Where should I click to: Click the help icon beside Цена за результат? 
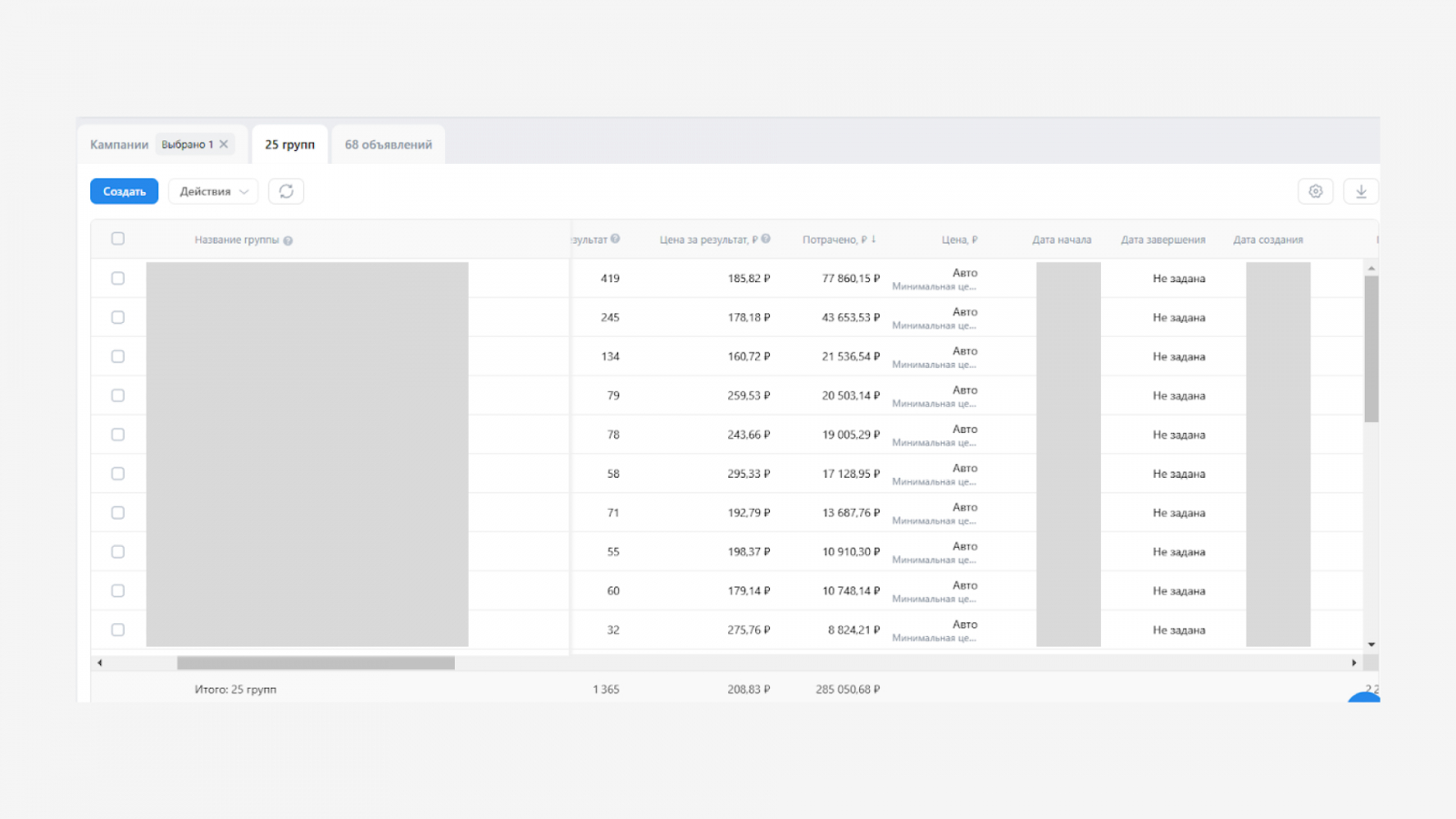coord(765,239)
